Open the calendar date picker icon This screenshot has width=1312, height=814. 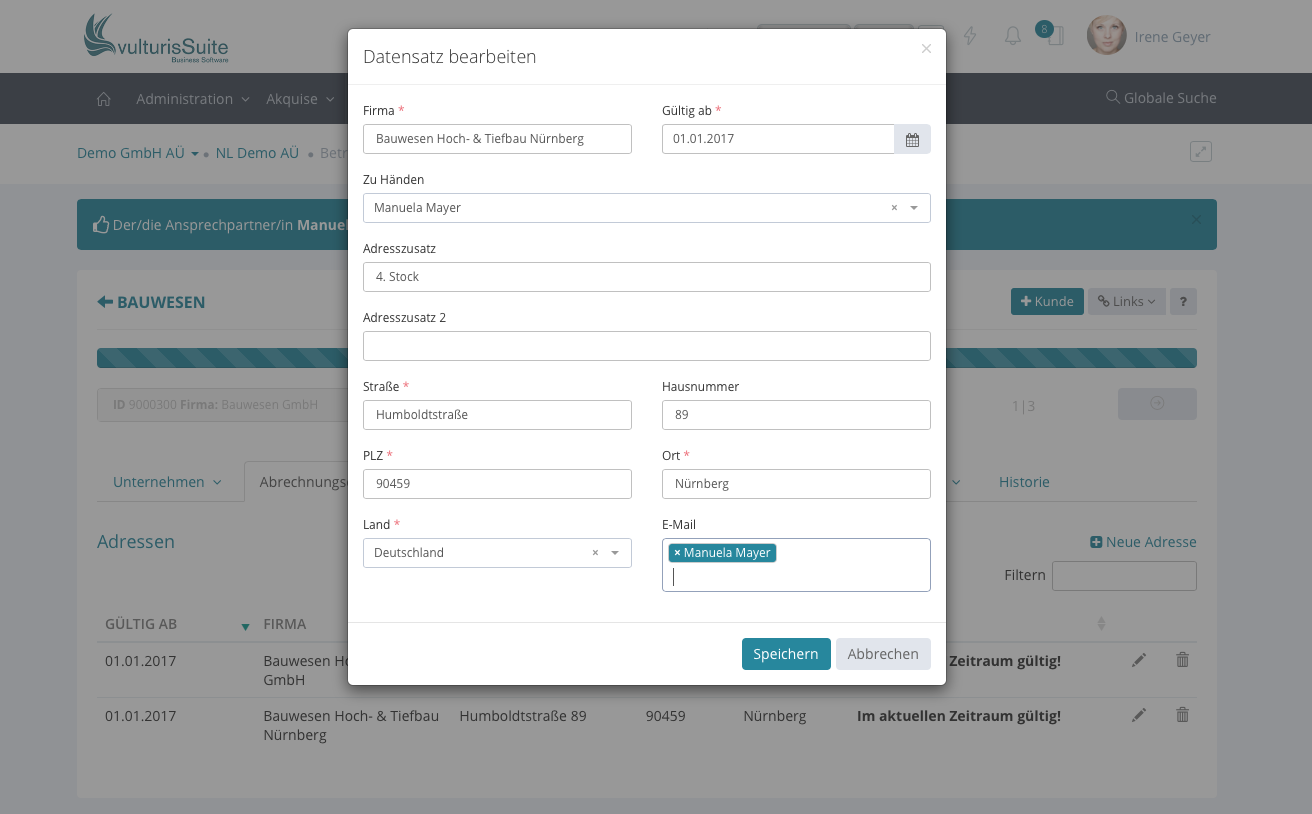click(912, 139)
